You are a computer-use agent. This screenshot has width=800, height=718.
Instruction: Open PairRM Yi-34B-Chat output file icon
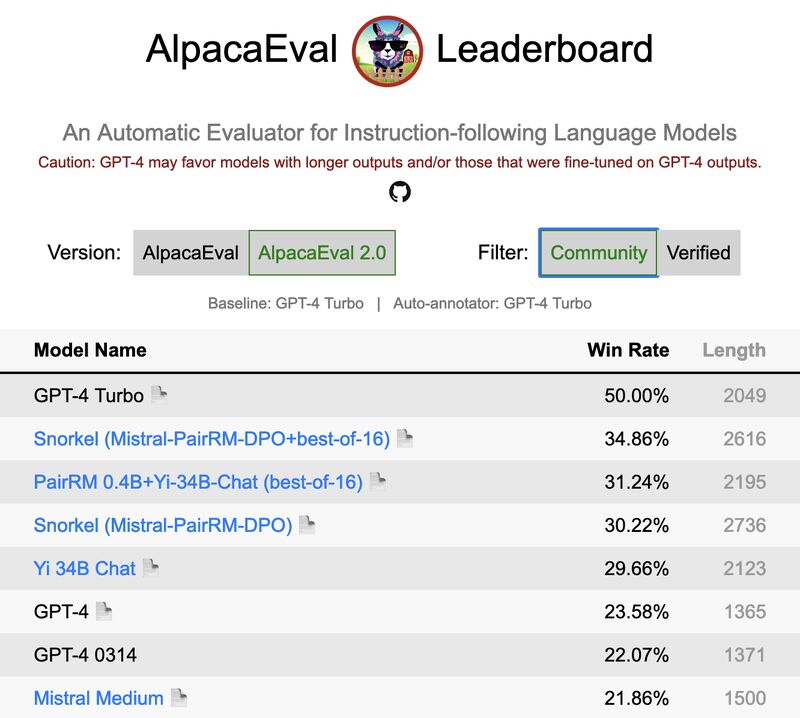pos(378,481)
